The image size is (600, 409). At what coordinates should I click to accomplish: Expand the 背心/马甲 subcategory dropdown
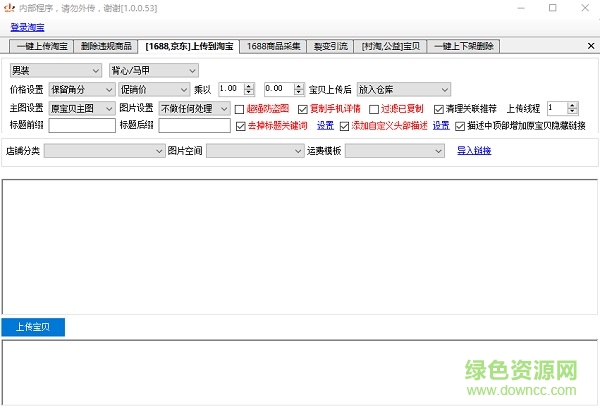tap(154, 70)
